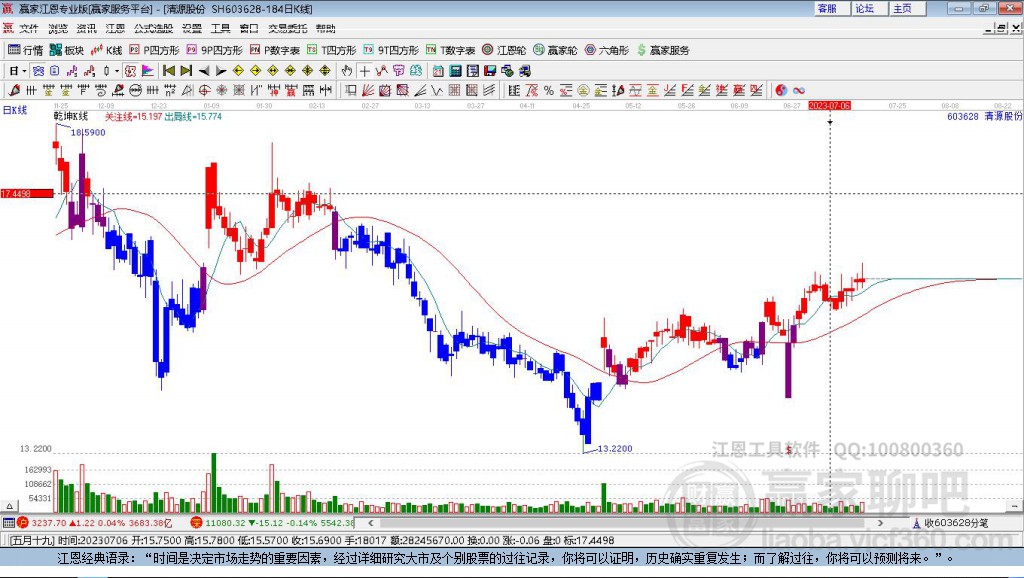Screen dimensions: 1024x578
Task: Jump to last bar with green skip-forward icon
Action: (186, 71)
